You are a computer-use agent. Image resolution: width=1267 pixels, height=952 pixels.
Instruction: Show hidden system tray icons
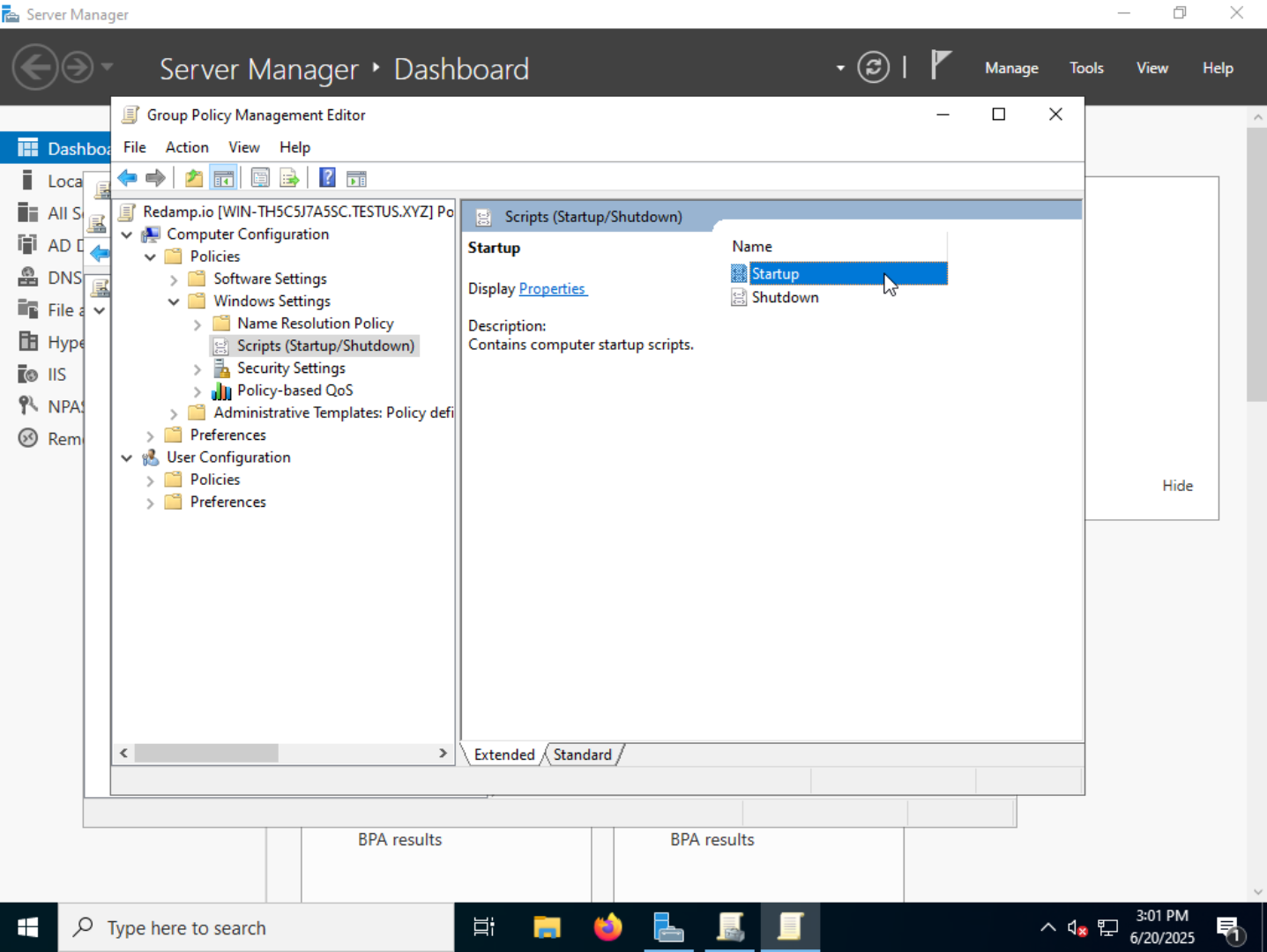1047,927
